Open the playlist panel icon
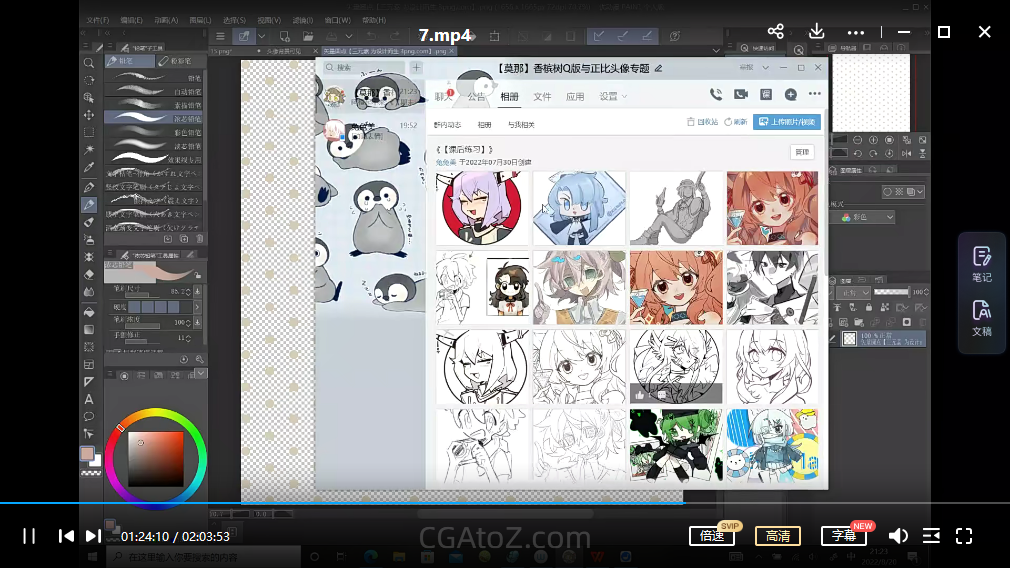1010x568 pixels. (x=931, y=536)
